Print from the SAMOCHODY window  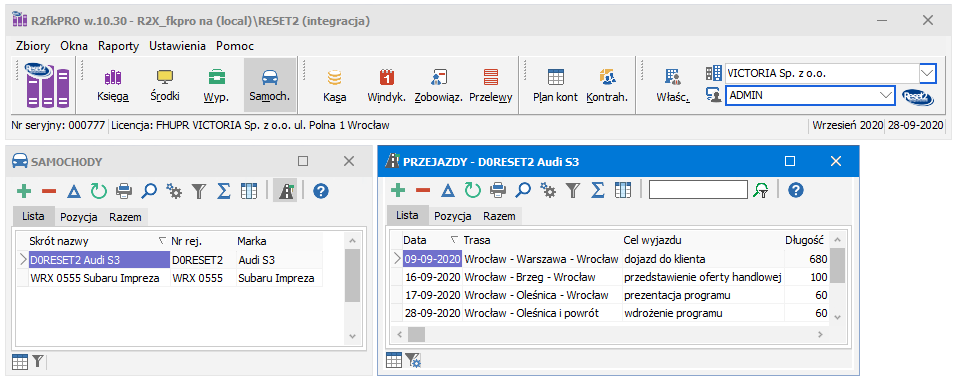tap(124, 192)
